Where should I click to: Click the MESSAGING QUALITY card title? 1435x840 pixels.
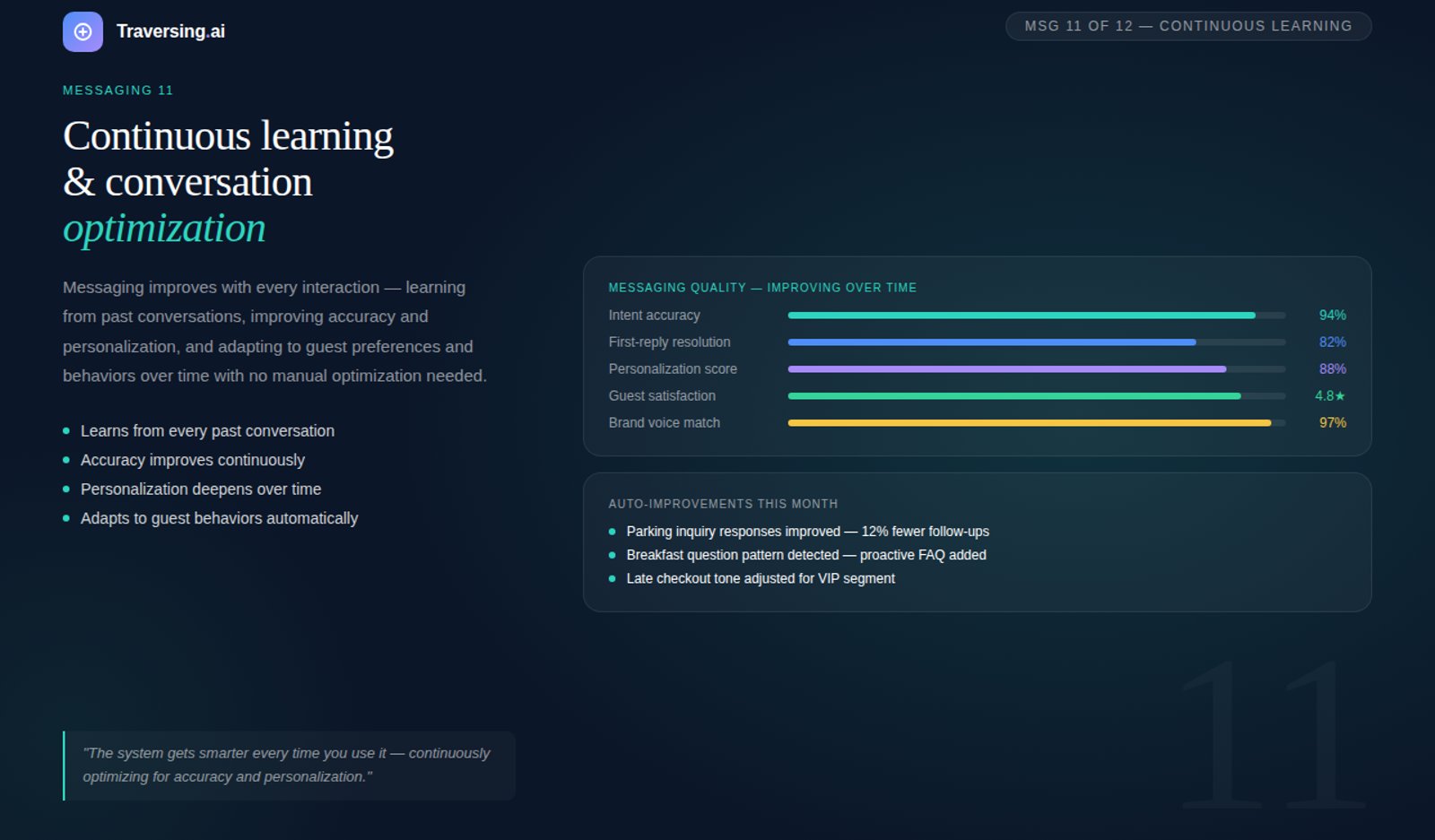(762, 288)
